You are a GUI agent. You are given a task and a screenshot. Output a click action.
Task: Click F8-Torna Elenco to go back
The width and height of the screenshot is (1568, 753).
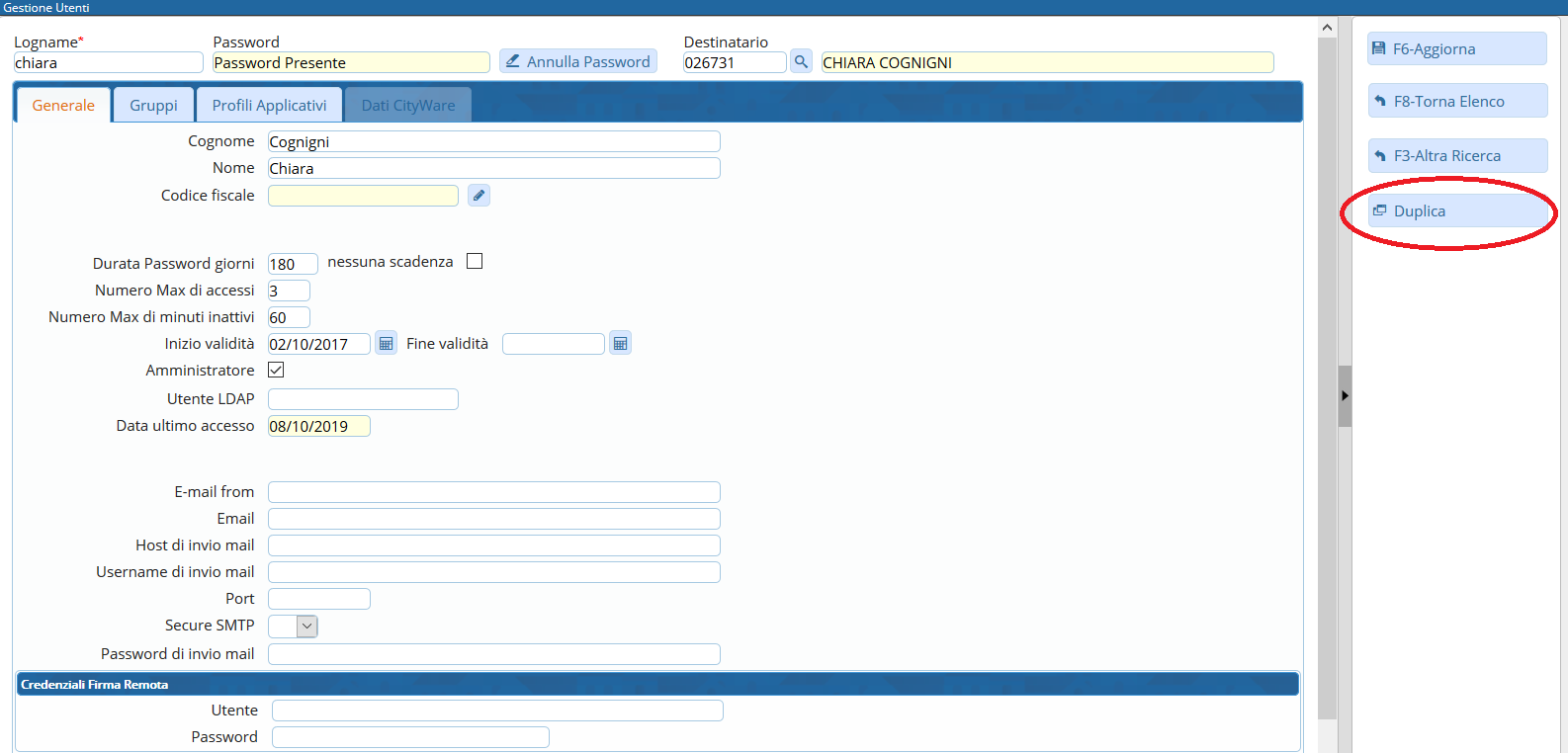click(1456, 102)
